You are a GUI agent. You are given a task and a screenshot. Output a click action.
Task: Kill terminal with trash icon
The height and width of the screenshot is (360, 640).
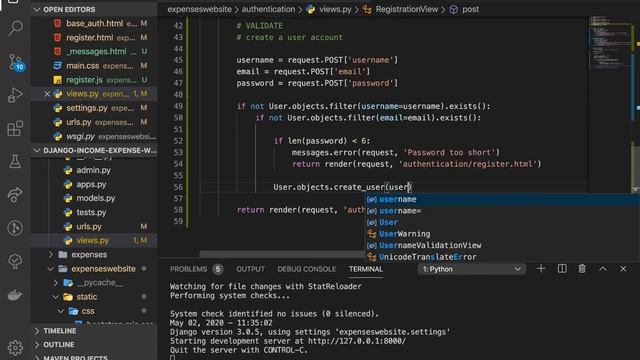point(582,269)
